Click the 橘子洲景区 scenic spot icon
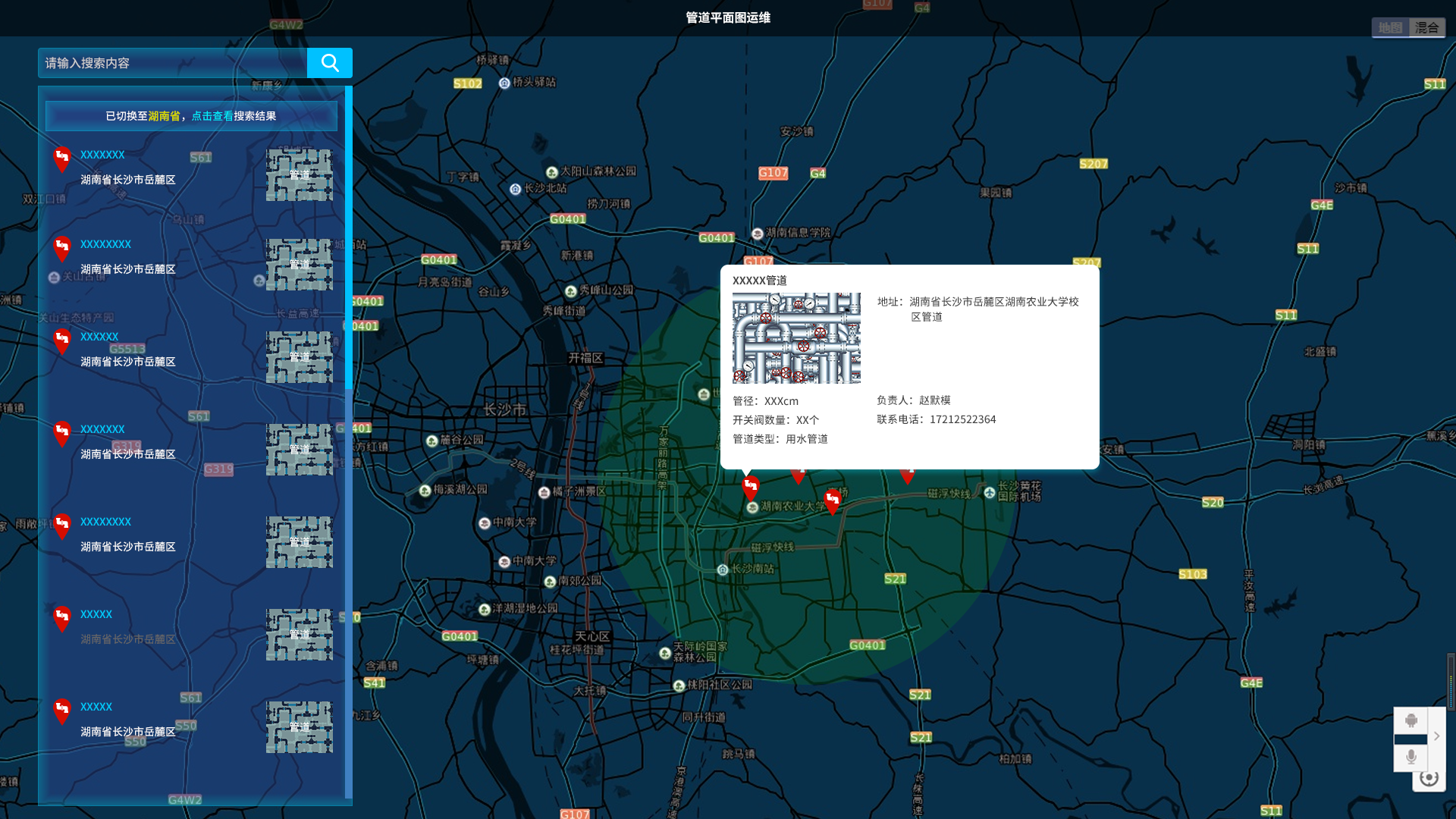Viewport: 1456px width, 819px height. tap(544, 493)
